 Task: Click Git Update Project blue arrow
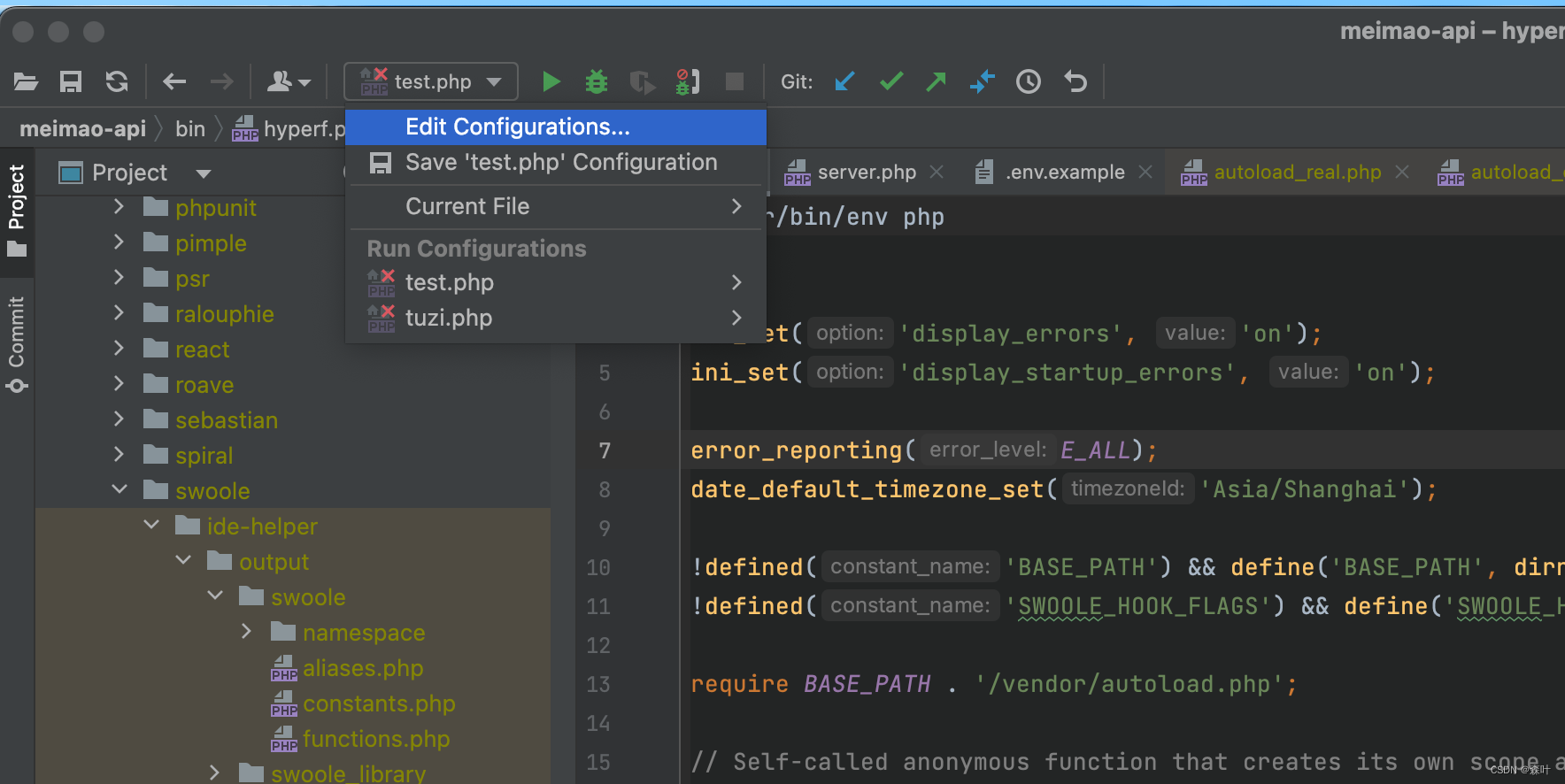pos(844,82)
